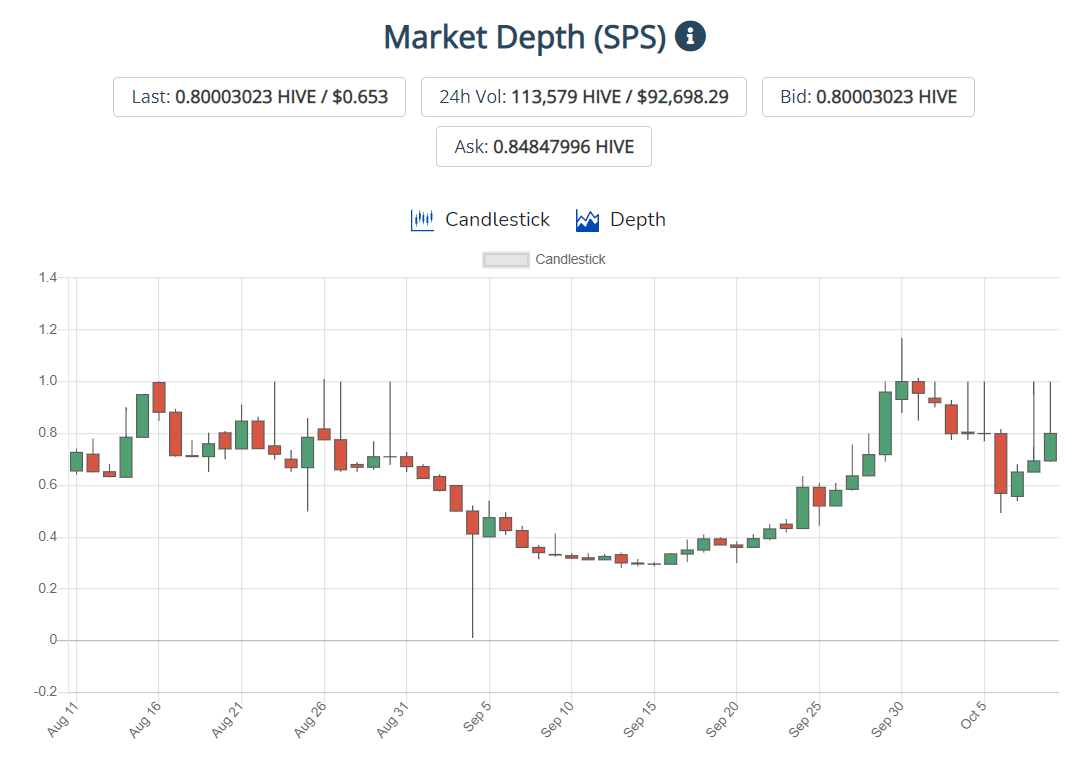Click the 0.4 y-axis value

point(48,536)
